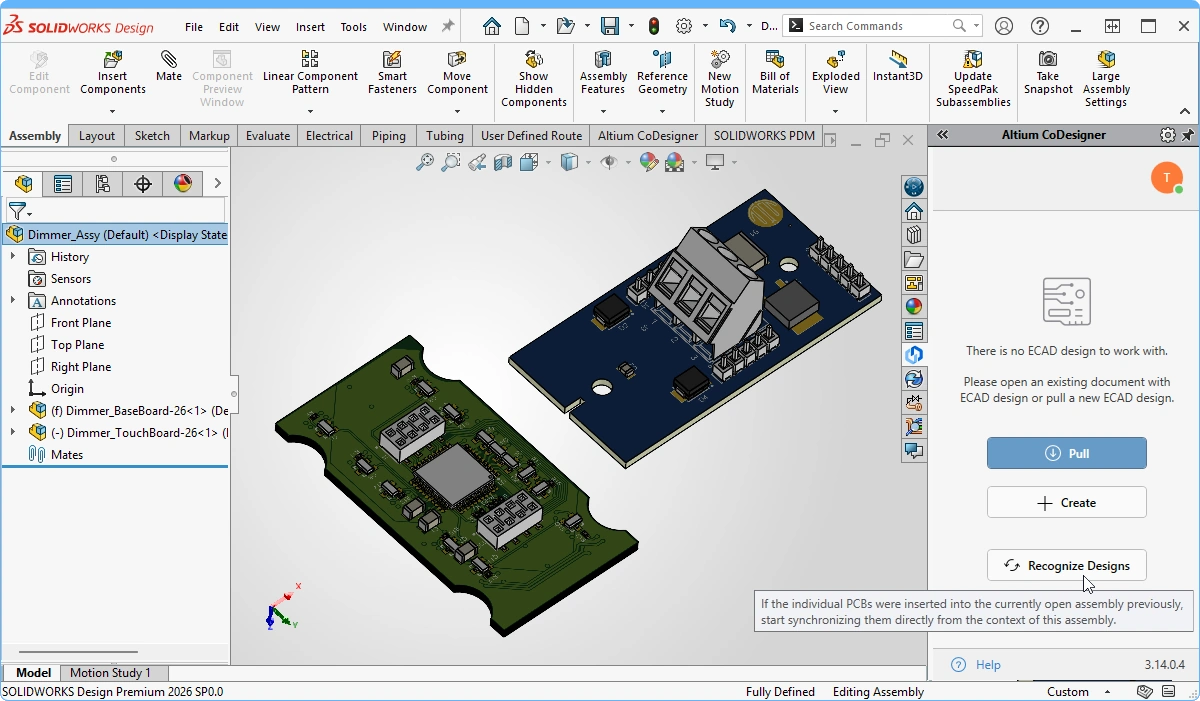Pin the SOLIDWORKS menu bar
The image size is (1200, 701).
[x=448, y=27]
